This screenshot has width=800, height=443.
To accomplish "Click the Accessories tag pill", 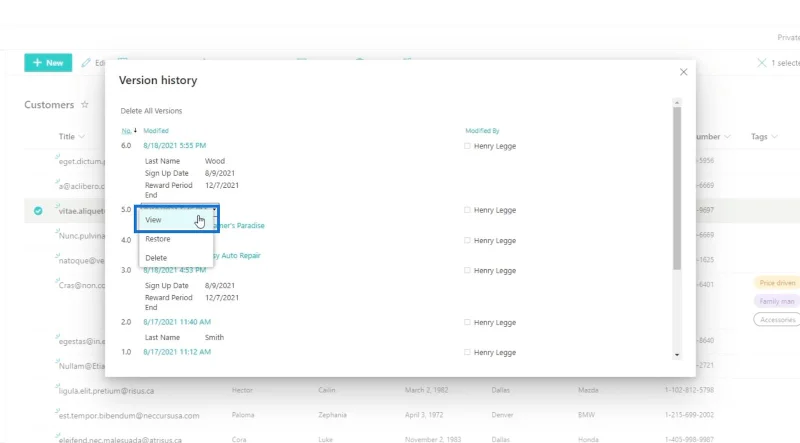I will [777, 320].
